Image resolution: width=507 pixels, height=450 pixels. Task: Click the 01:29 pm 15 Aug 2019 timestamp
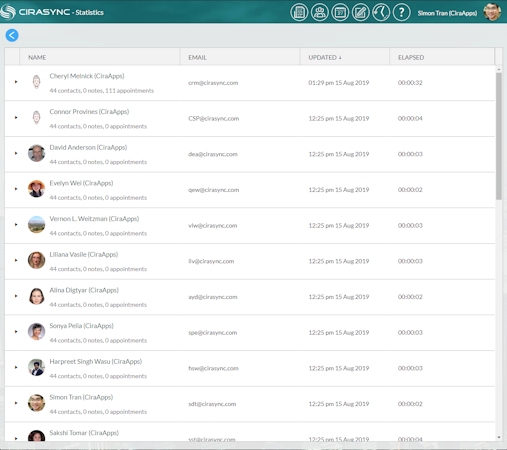coord(339,83)
